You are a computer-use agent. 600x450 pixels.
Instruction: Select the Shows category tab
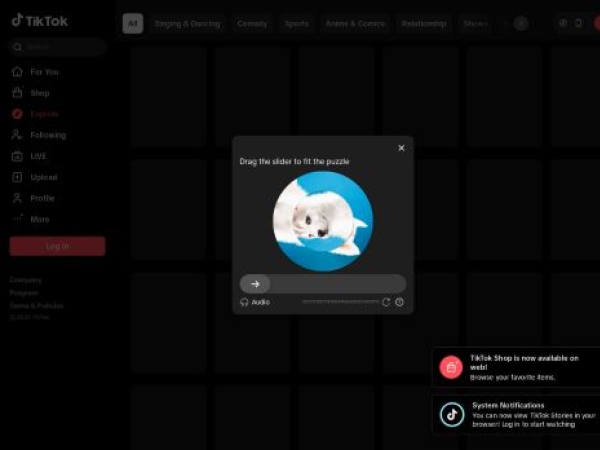[x=476, y=23]
